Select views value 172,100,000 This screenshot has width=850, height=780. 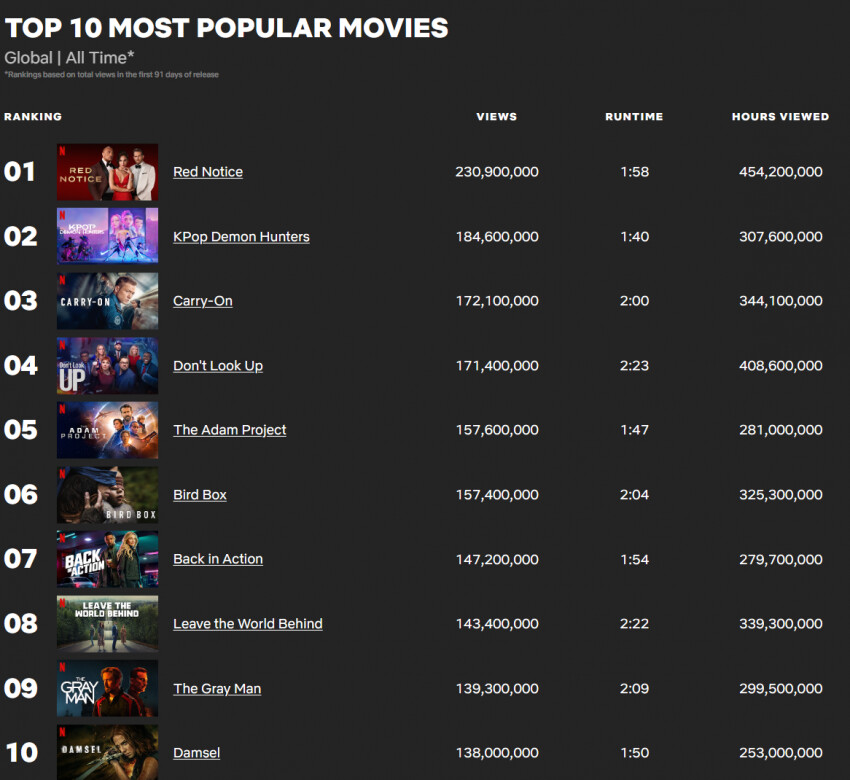[x=497, y=301]
